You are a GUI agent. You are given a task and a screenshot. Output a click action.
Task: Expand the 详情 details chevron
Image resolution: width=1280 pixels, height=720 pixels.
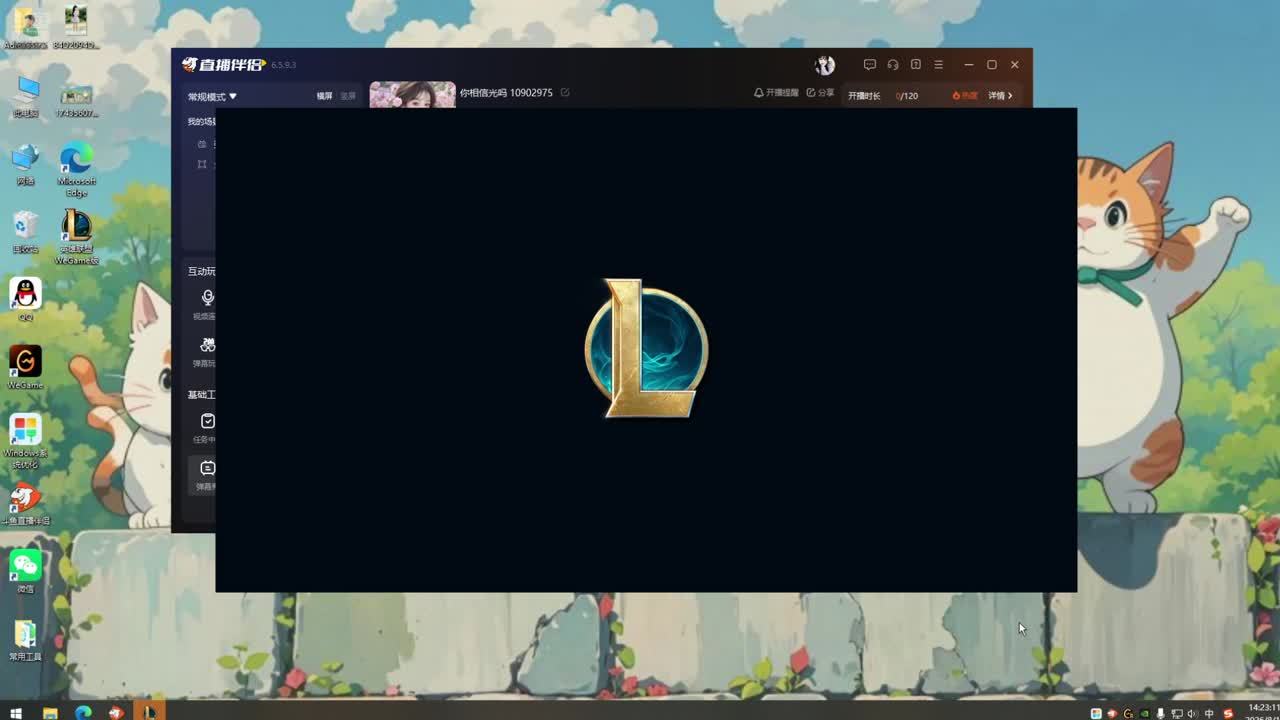pos(1000,96)
